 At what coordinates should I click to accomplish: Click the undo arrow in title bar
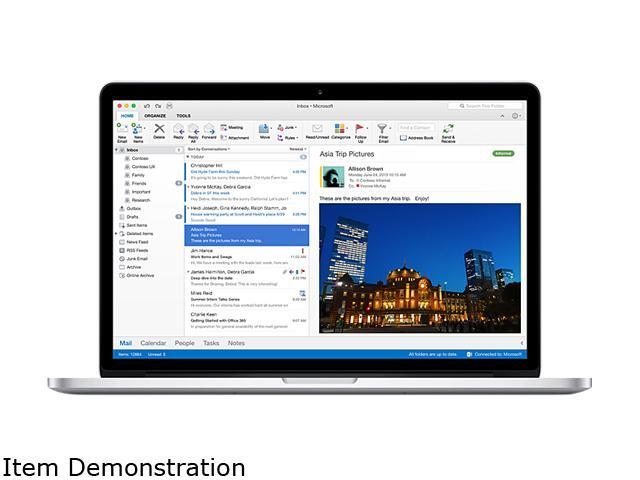coord(147,106)
